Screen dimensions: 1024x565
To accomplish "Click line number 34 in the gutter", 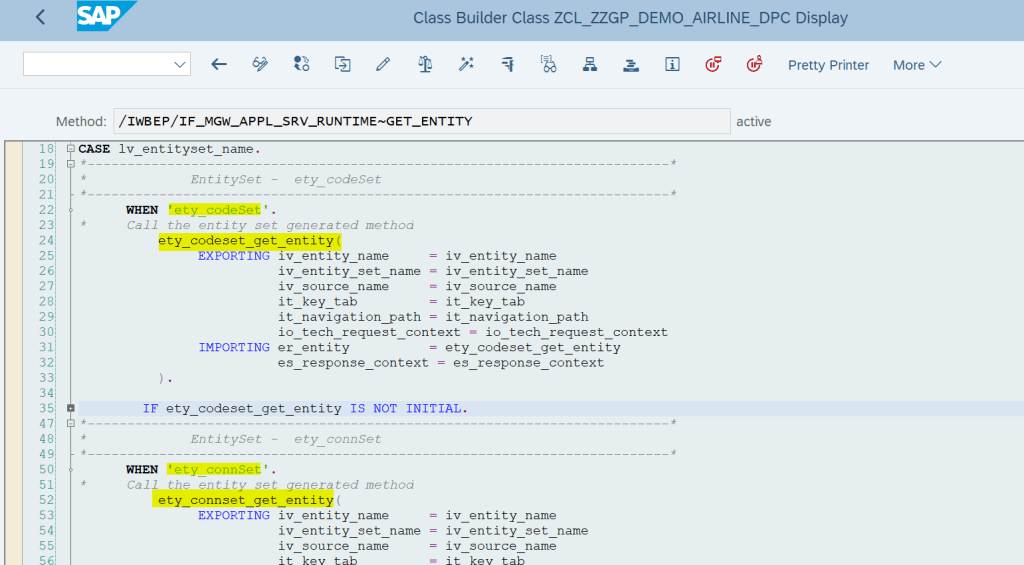I will click(x=46, y=393).
